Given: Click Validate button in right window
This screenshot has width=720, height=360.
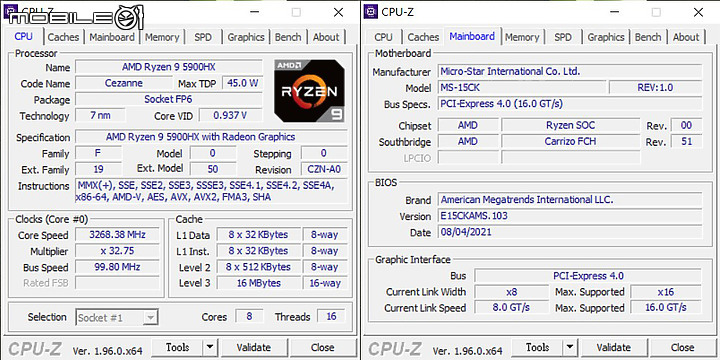Looking at the screenshot, I should [613, 348].
